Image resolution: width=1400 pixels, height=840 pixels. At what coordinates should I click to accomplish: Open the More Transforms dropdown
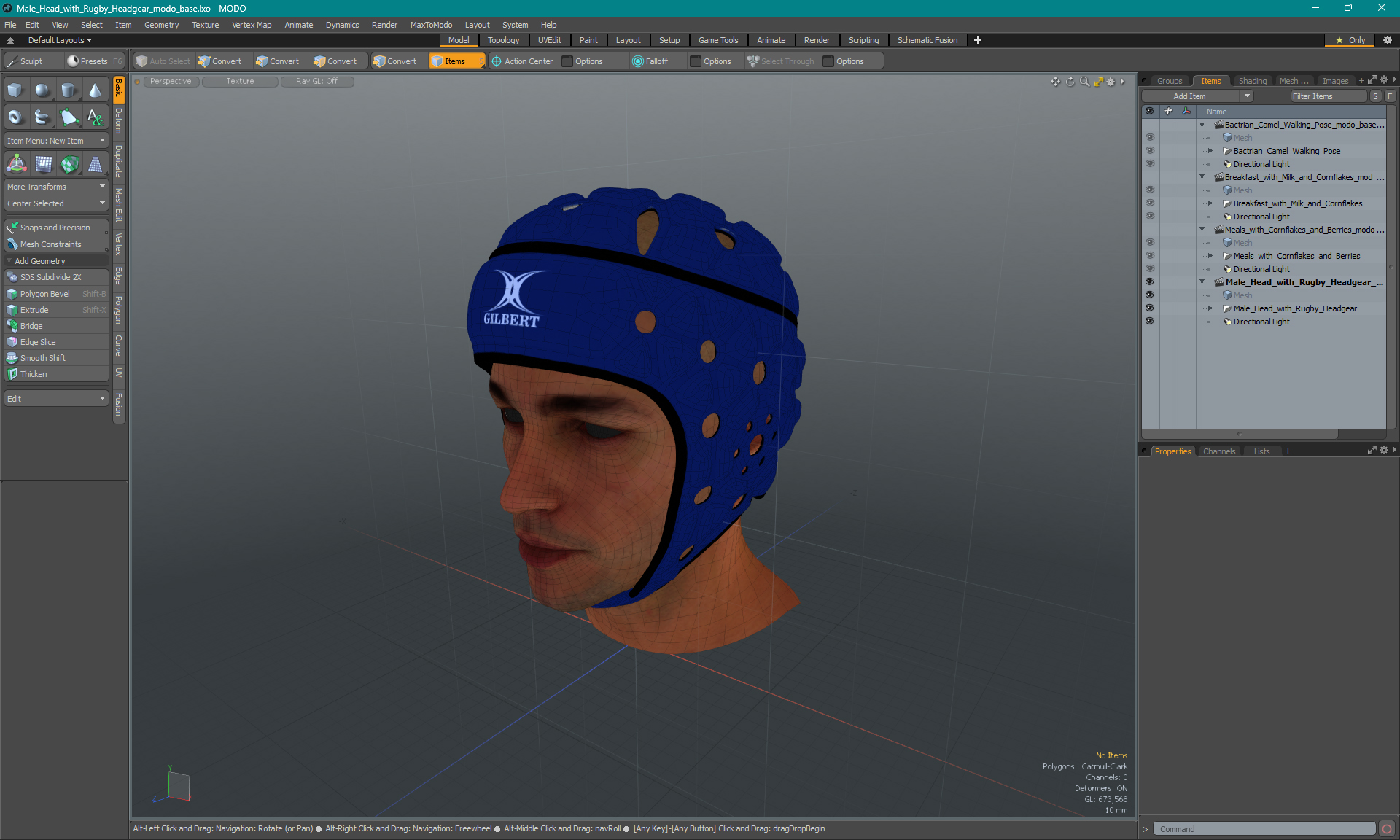pyautogui.click(x=56, y=187)
